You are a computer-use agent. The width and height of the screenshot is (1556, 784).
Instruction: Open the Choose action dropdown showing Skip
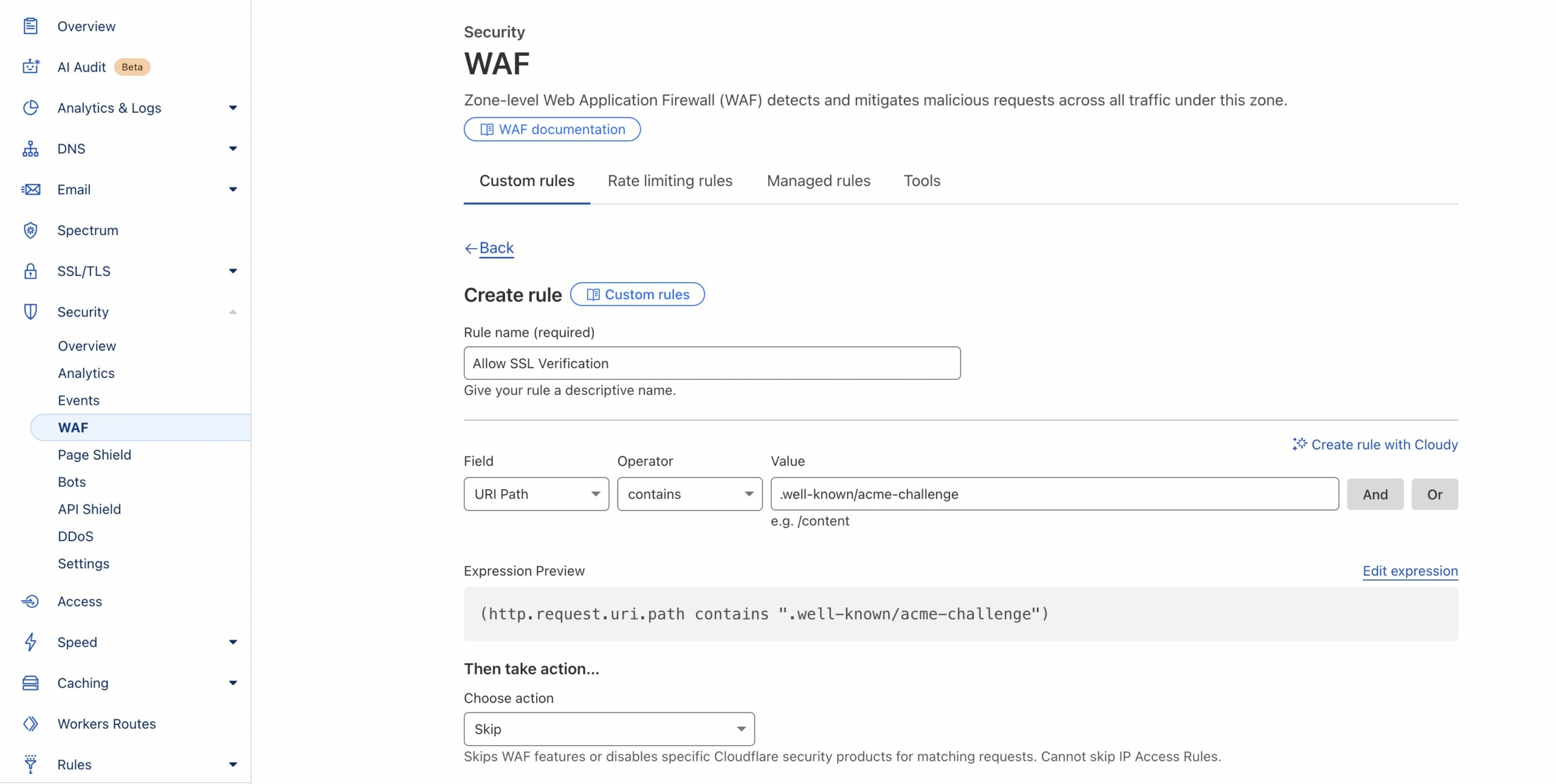tap(608, 729)
